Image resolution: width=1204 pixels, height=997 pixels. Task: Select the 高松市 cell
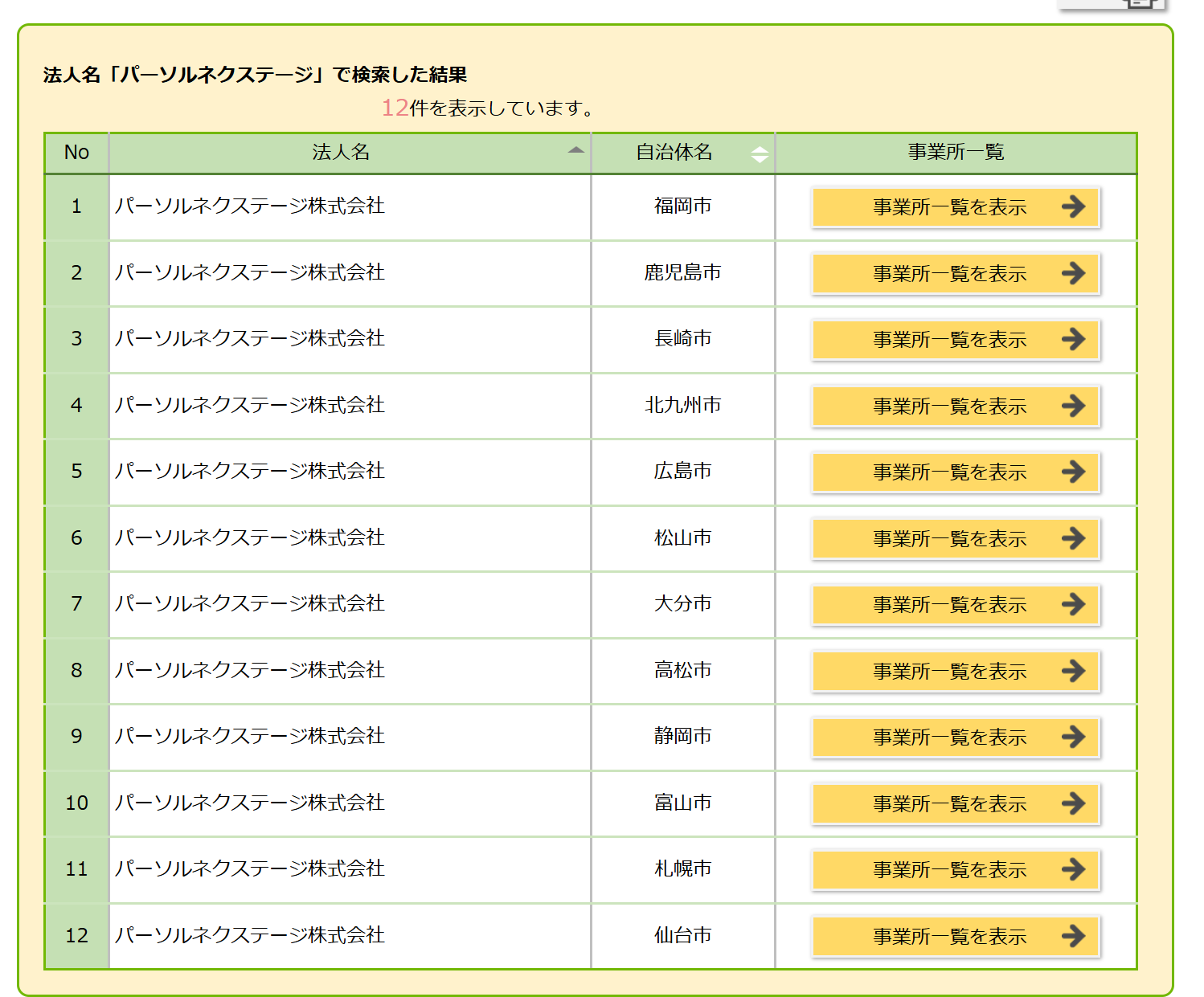(683, 671)
